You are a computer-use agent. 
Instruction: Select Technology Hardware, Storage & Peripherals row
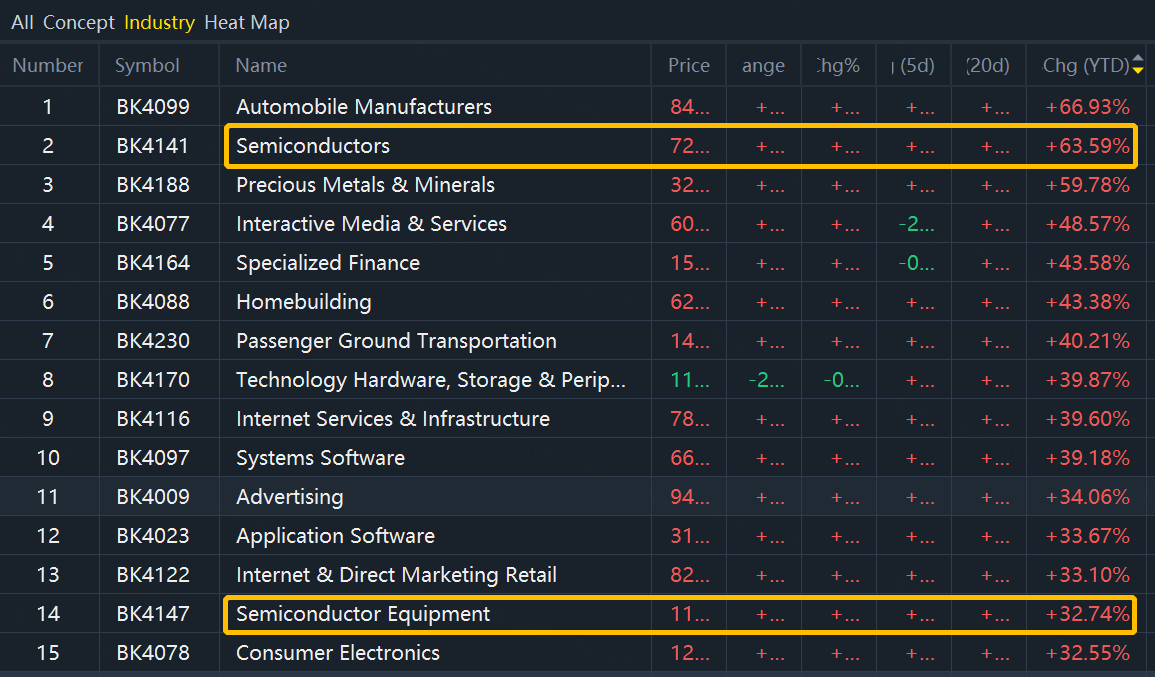coord(431,380)
